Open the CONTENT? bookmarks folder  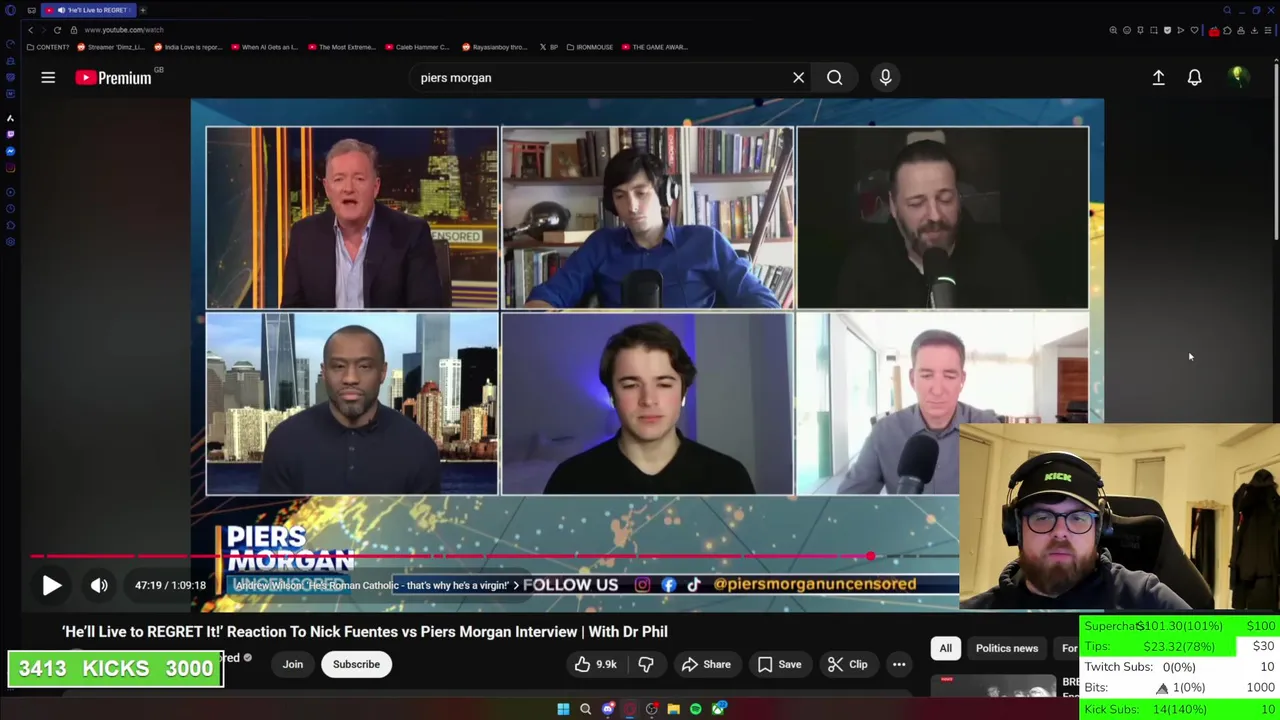pos(48,47)
